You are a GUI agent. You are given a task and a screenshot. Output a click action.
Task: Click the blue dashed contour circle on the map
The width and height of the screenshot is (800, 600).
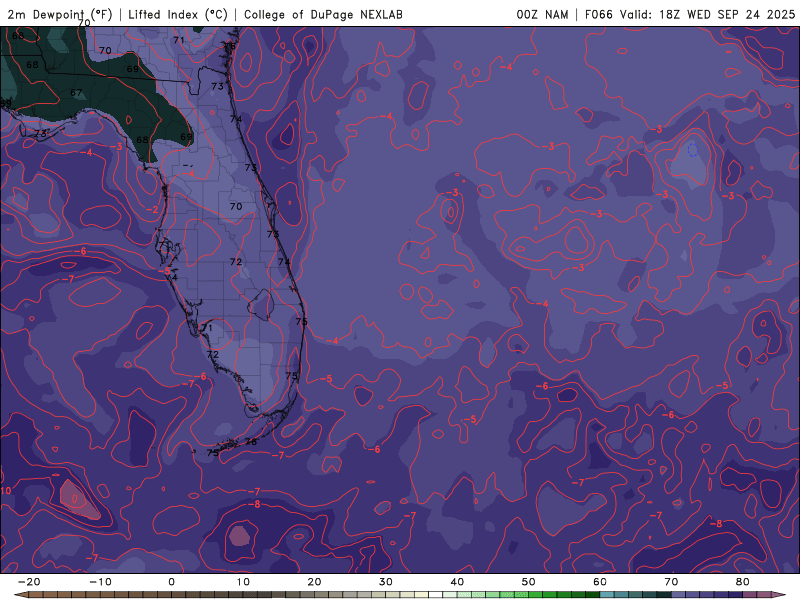point(693,149)
